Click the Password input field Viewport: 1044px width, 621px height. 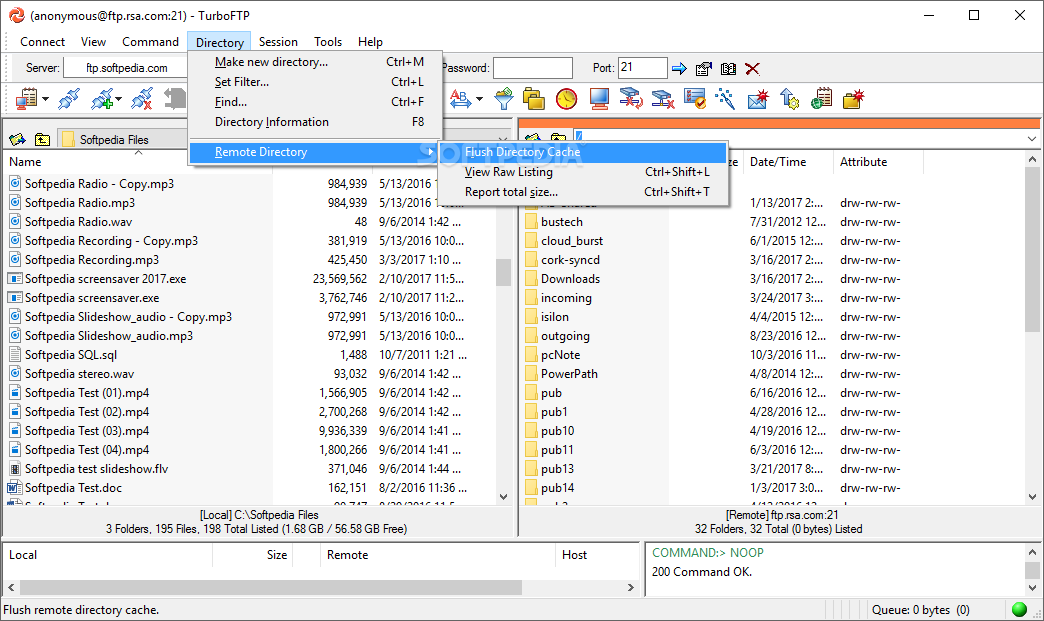point(533,68)
